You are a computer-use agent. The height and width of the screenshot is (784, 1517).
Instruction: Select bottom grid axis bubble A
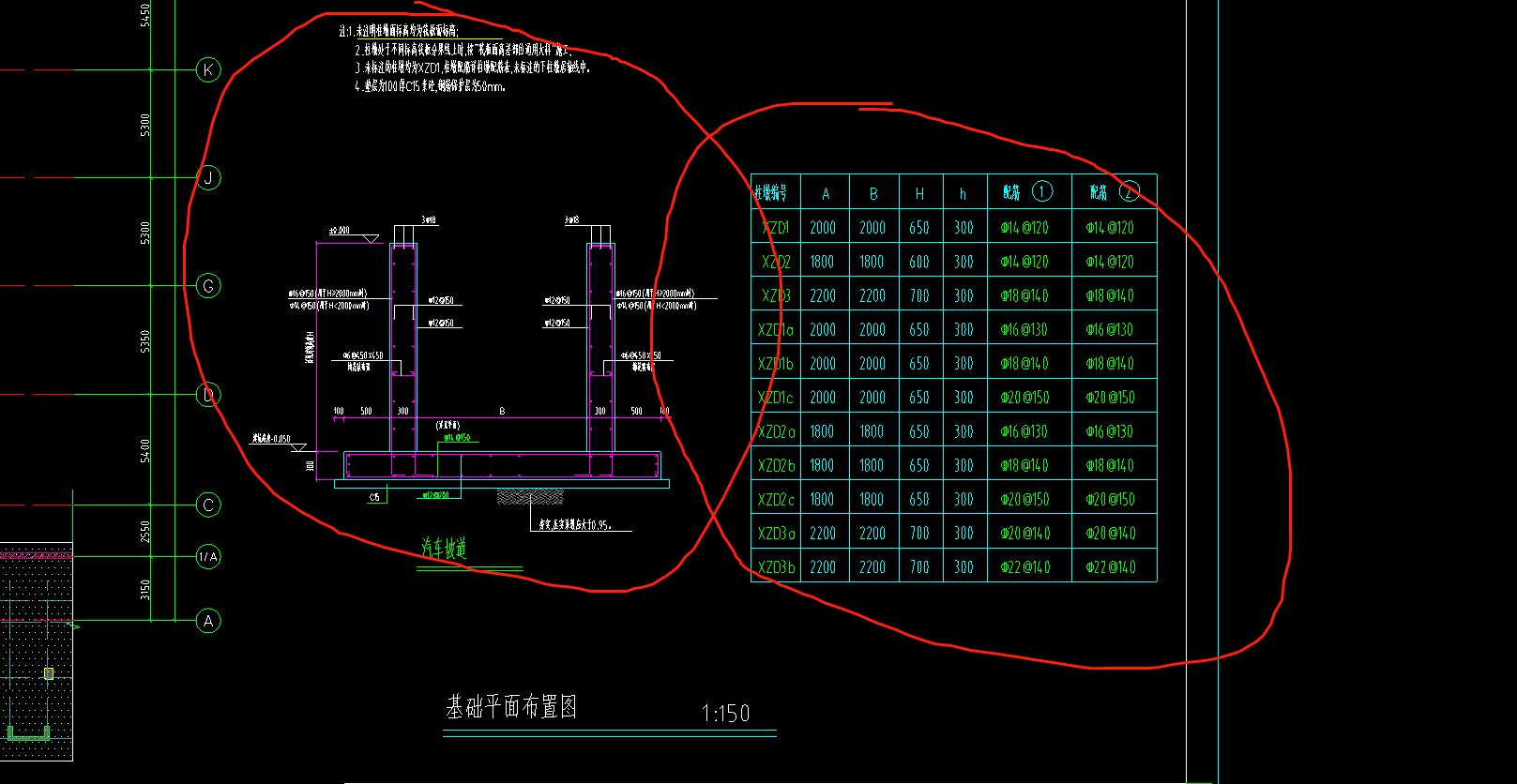coord(208,621)
